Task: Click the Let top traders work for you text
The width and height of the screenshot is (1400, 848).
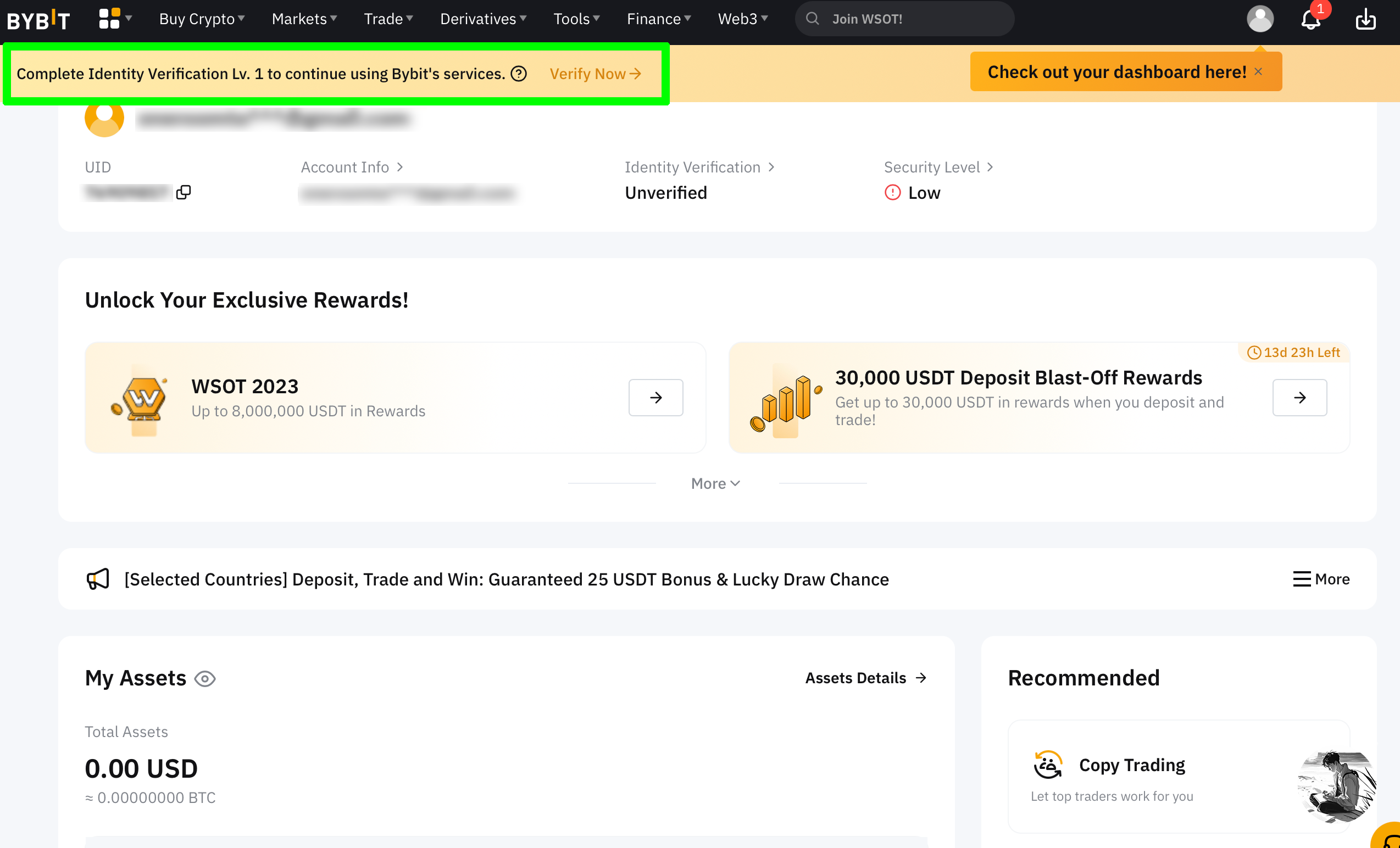Action: coord(1112,796)
